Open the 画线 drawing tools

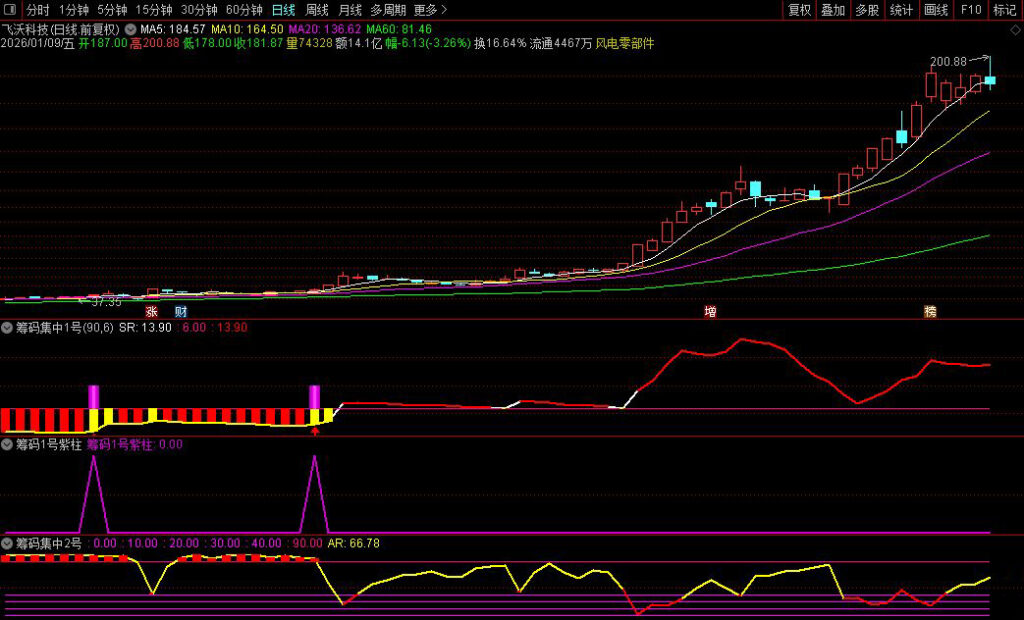click(936, 10)
